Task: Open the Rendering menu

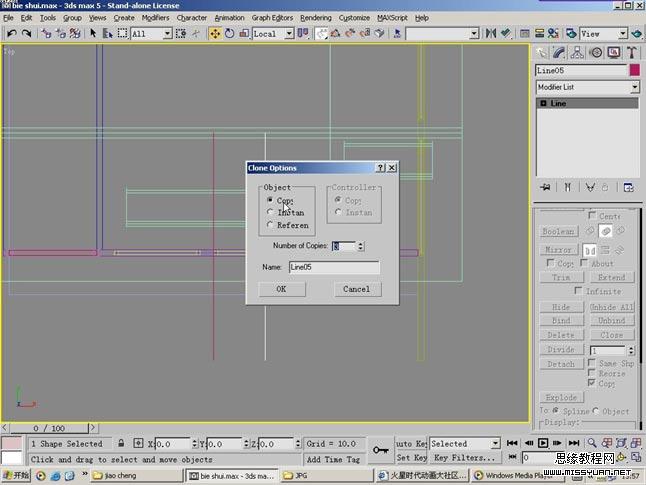Action: tap(316, 18)
